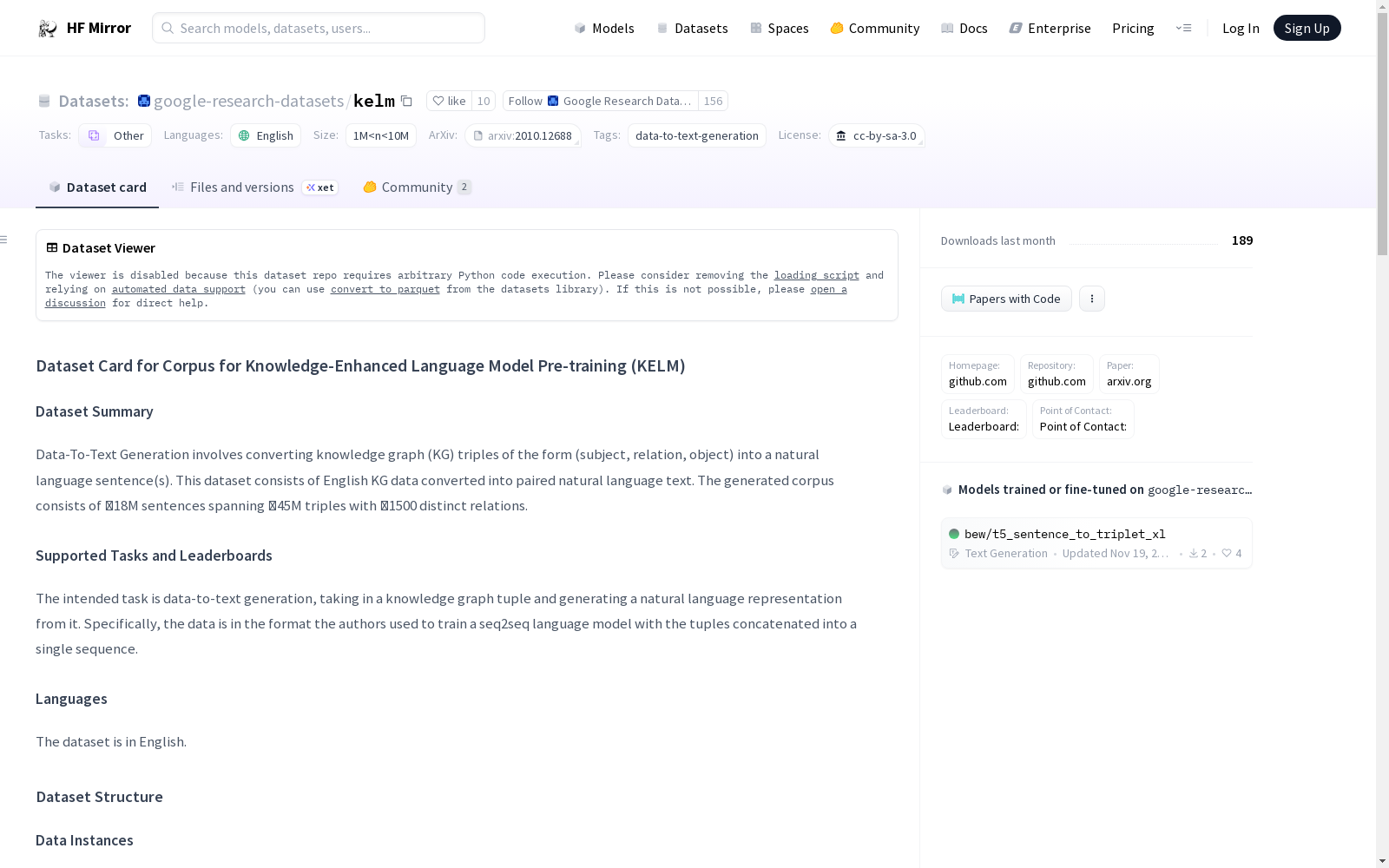
Task: Click the Leaderboard info card
Action: point(984,419)
